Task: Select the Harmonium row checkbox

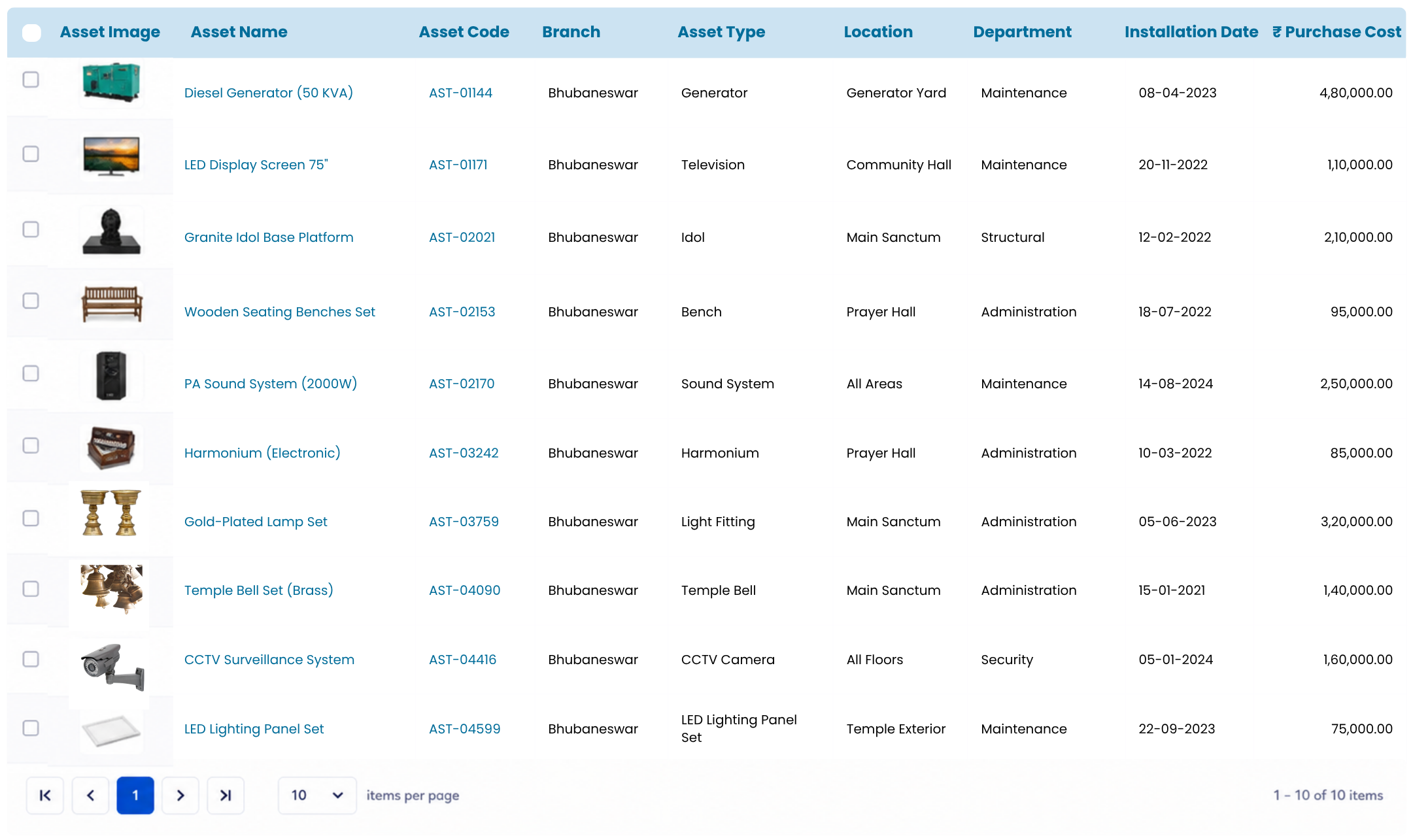Action: (31, 445)
